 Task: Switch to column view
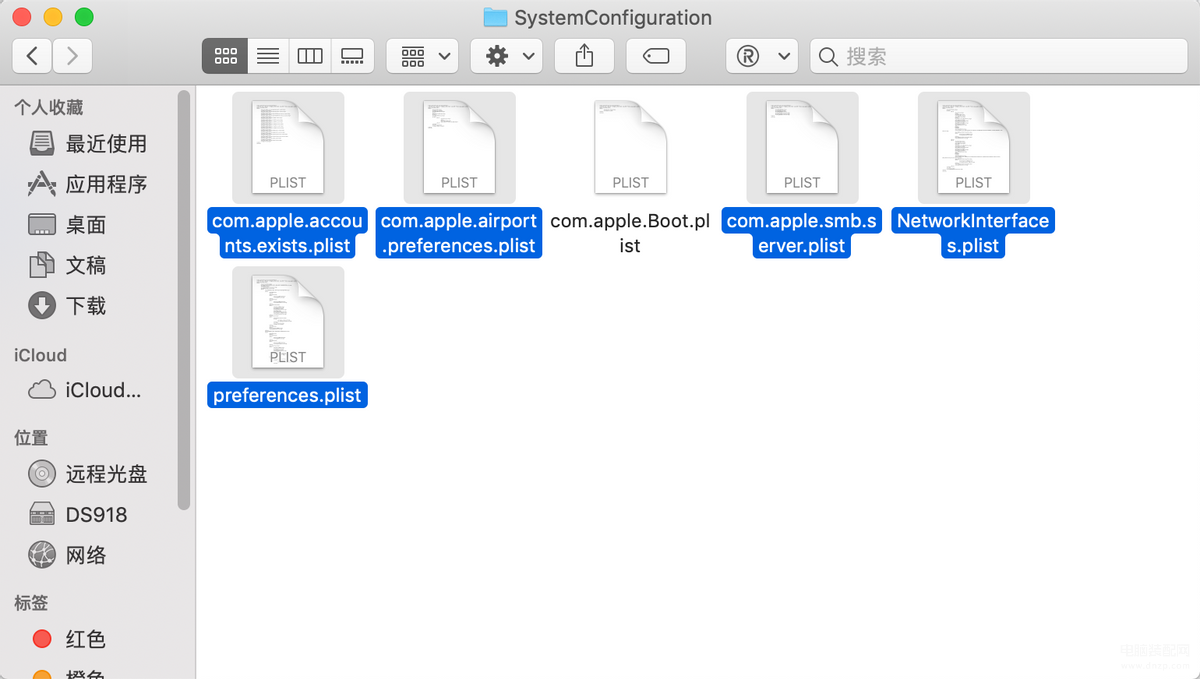[310, 56]
